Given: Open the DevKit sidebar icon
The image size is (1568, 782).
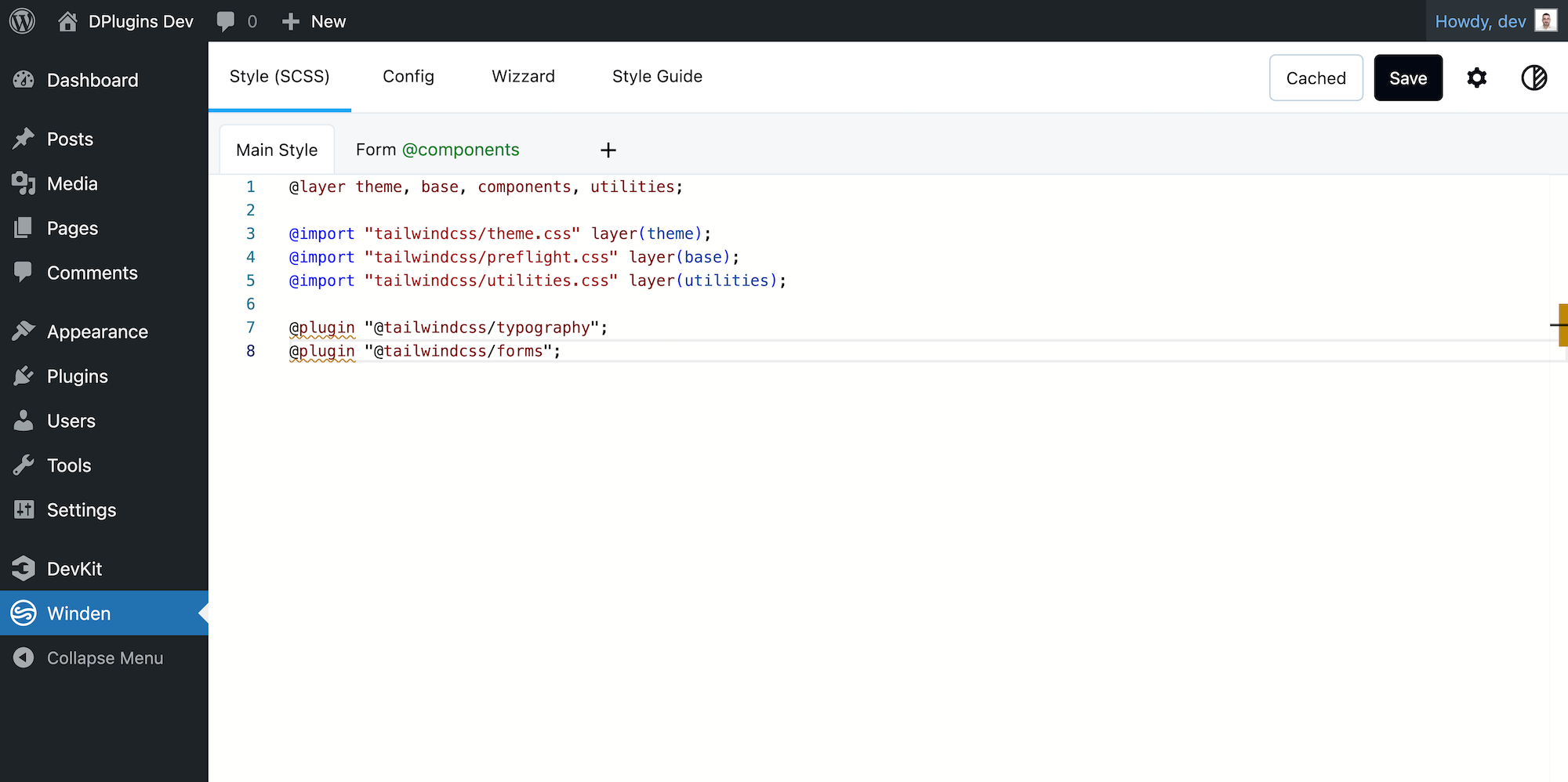Looking at the screenshot, I should (24, 568).
